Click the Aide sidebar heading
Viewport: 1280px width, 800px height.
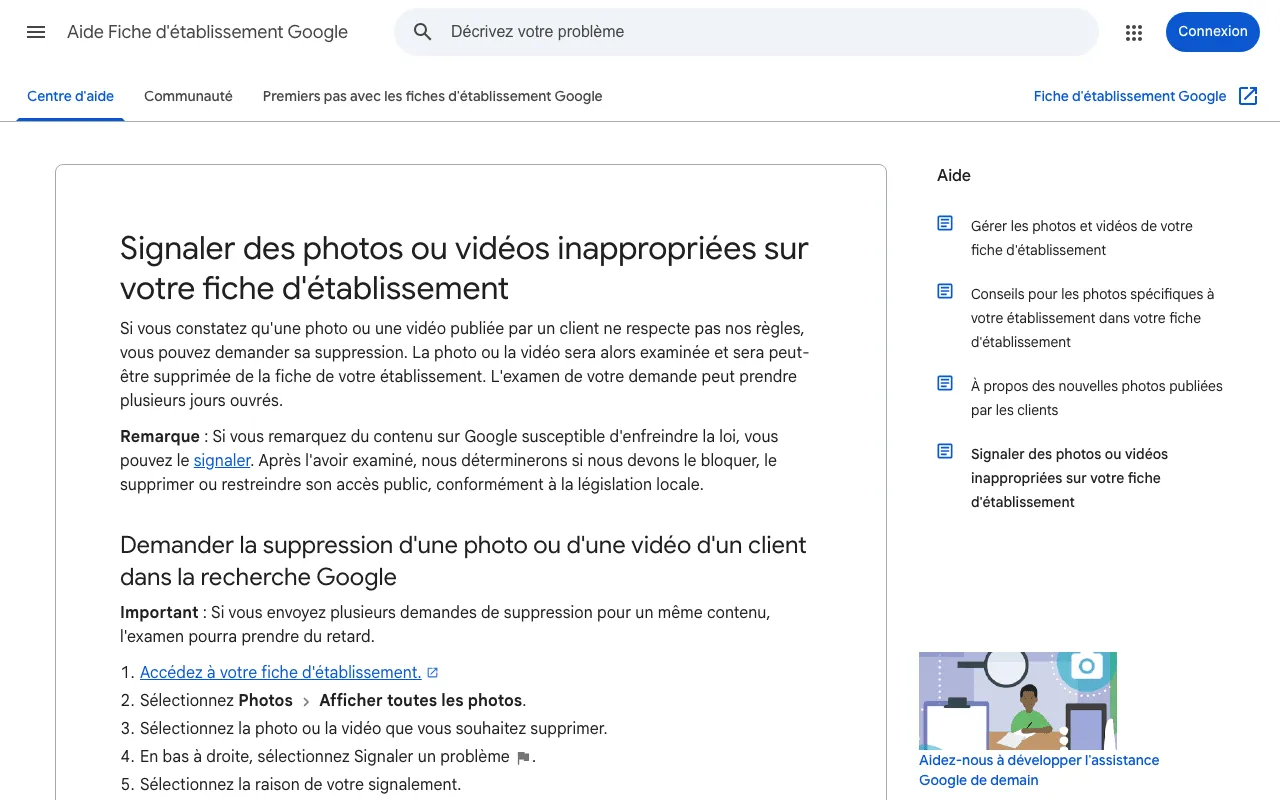pos(954,175)
